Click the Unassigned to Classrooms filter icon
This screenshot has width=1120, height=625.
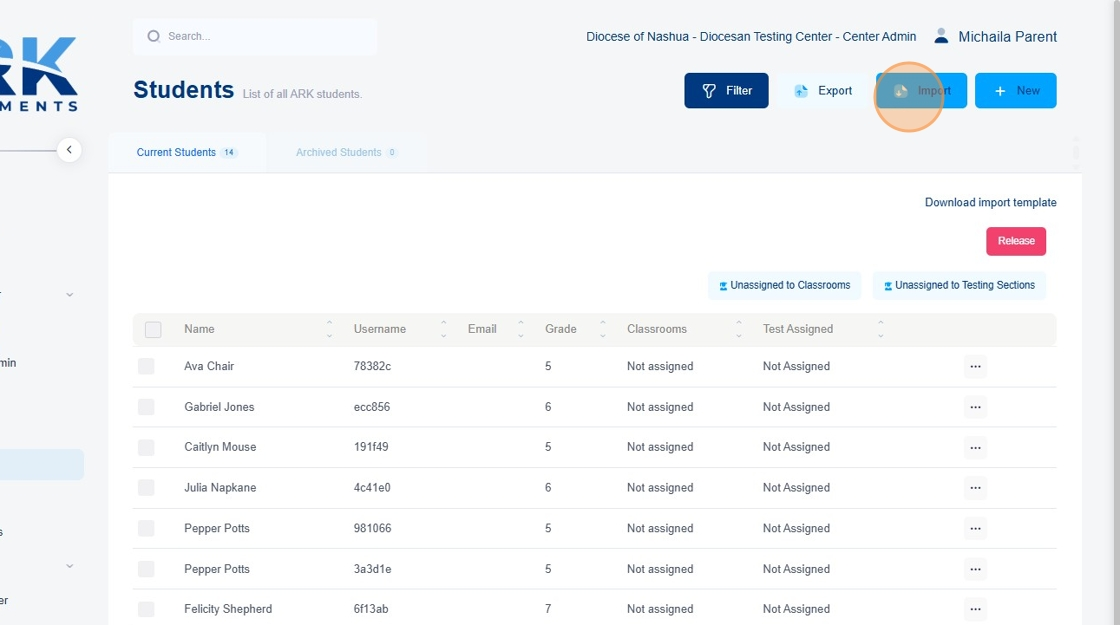coord(723,286)
